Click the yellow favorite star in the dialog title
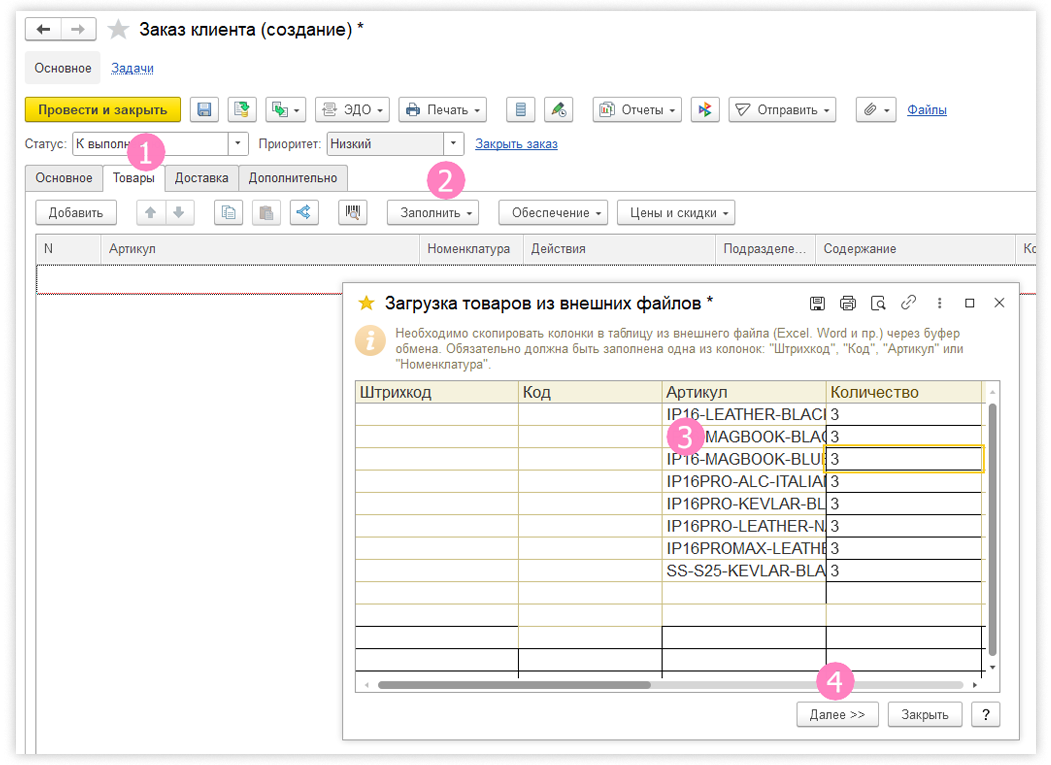 (366, 303)
